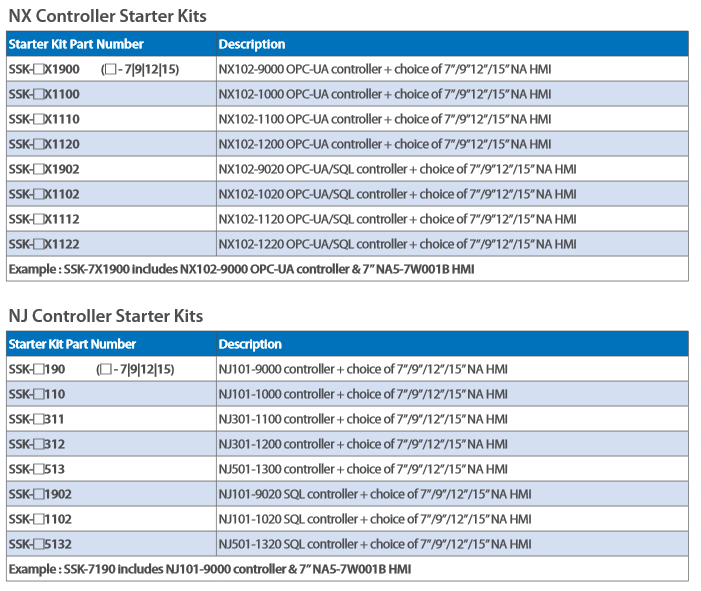Click the NJ301-1100 controller description

363,419
